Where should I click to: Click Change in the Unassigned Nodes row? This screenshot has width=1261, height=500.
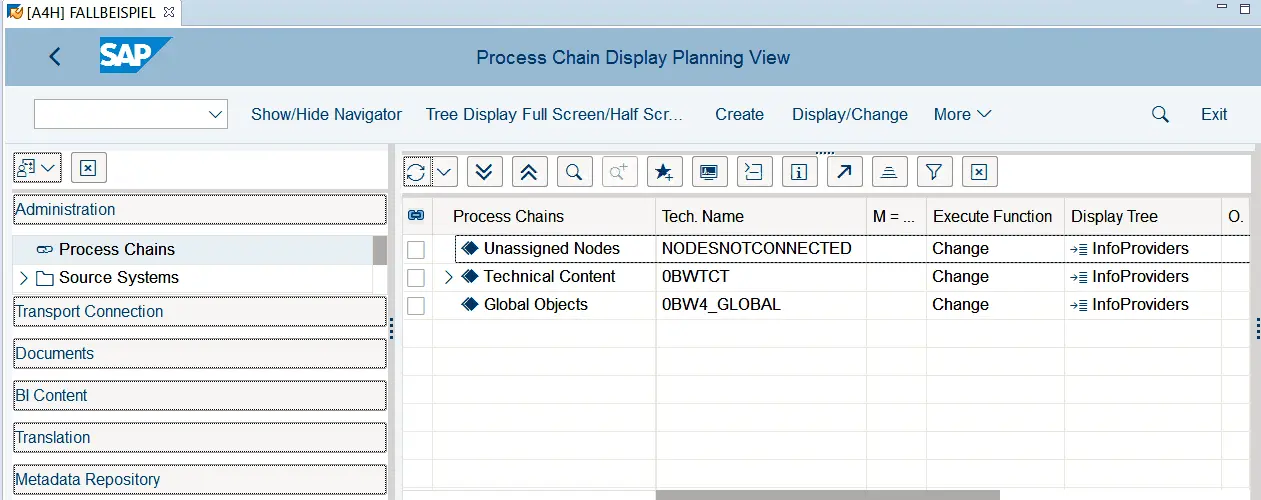click(960, 248)
